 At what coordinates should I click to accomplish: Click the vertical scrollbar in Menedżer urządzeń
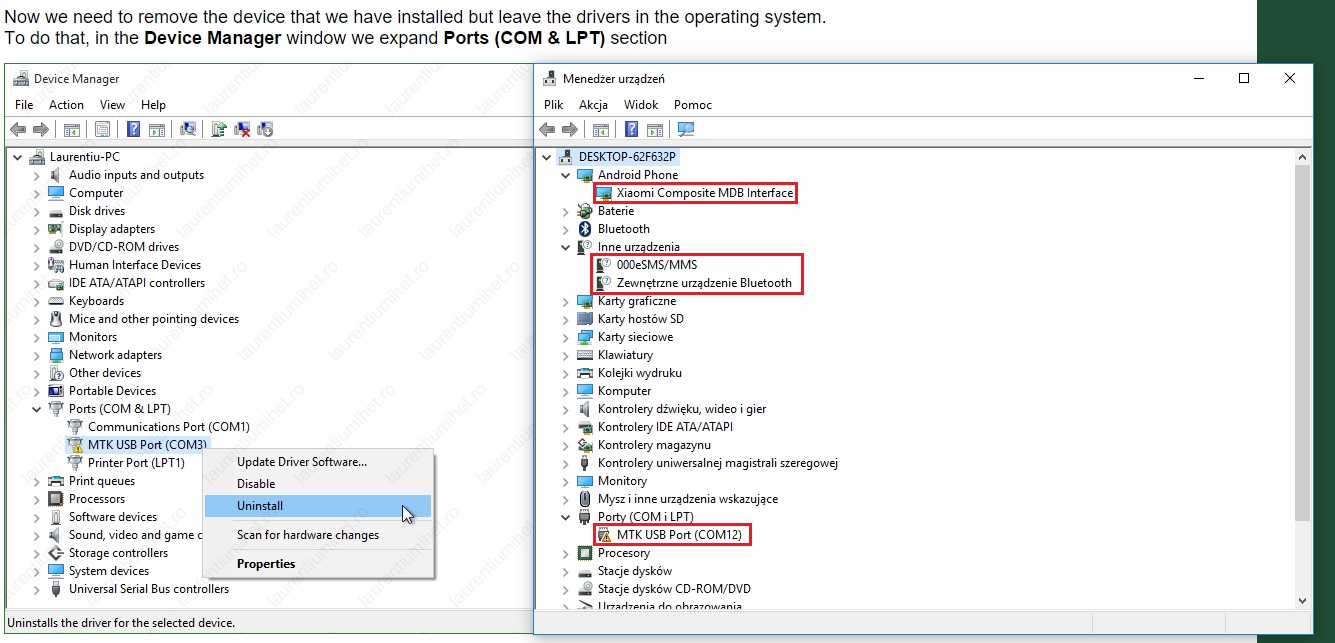(1302, 340)
